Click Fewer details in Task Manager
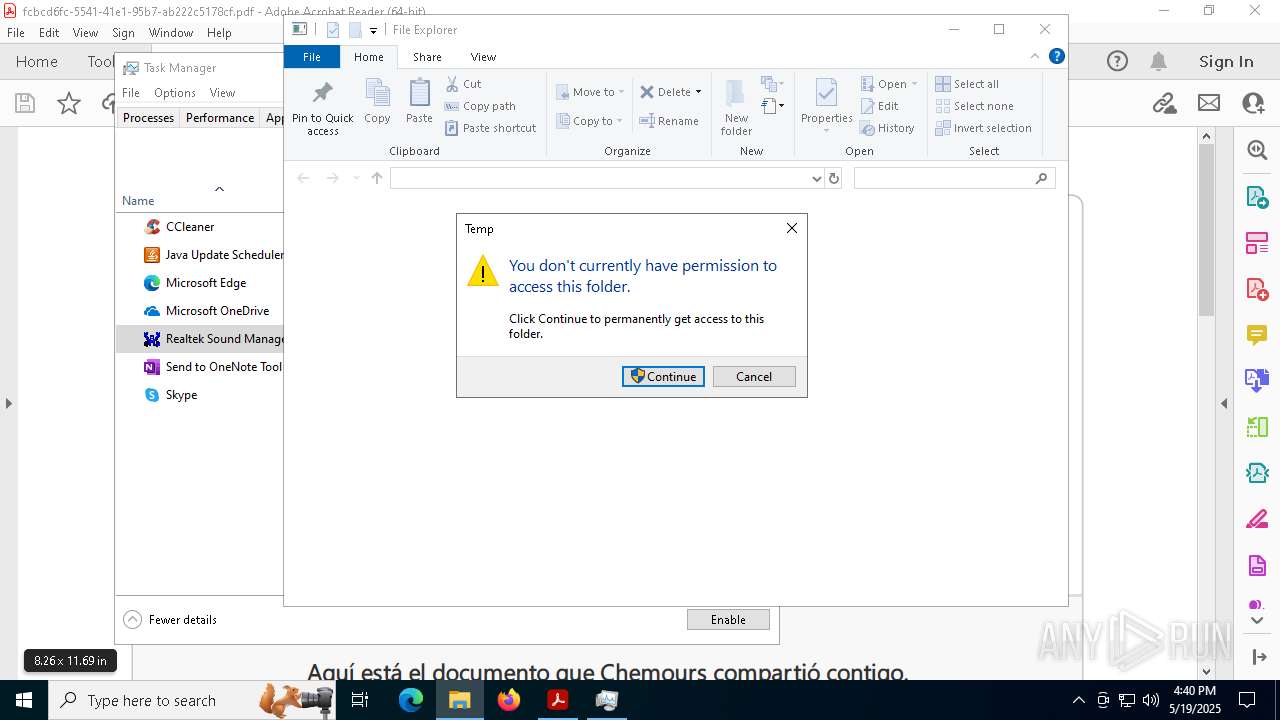Screen dimensions: 1280x720 pyautogui.click(x=170, y=619)
